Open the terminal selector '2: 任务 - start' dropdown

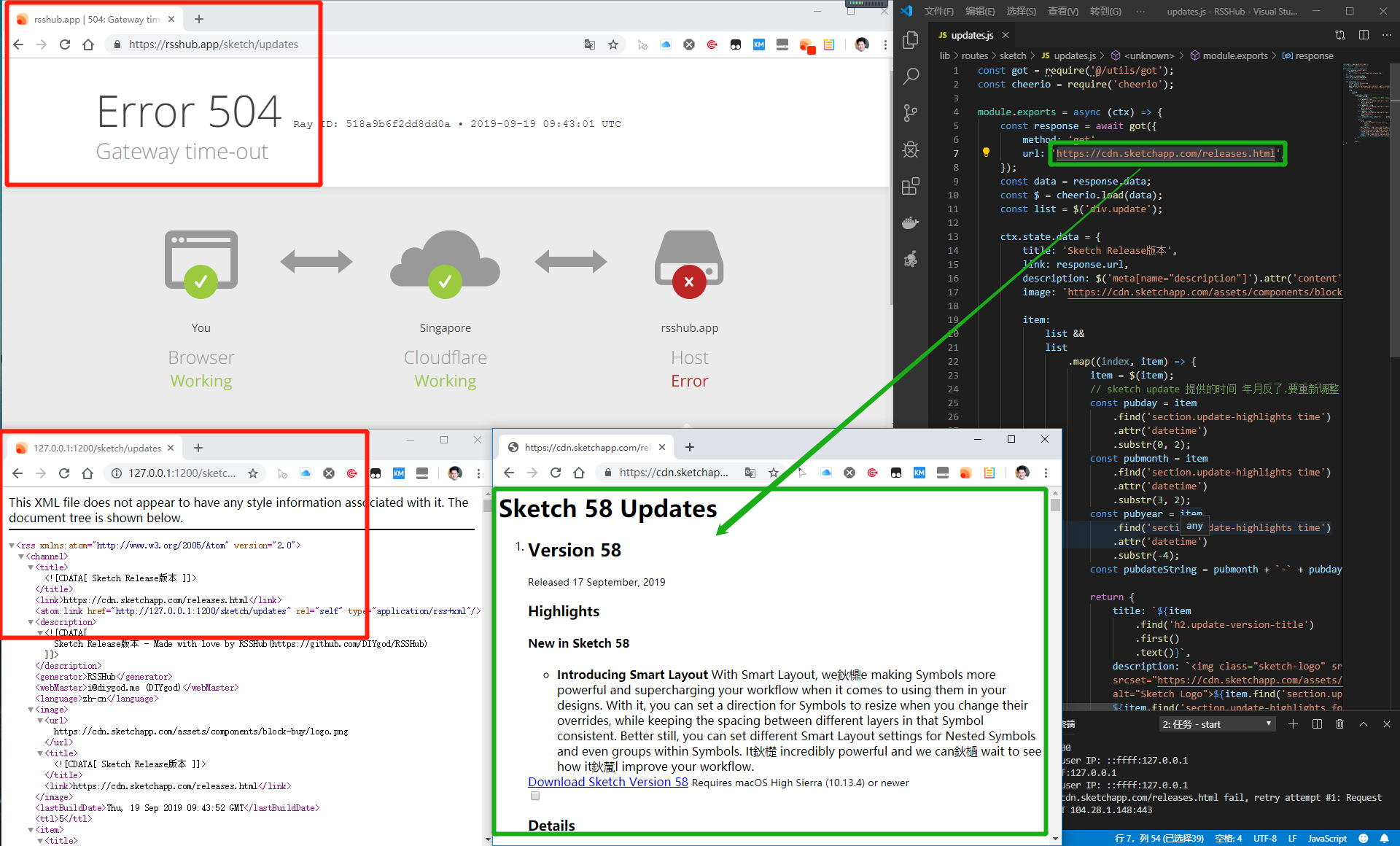coord(1217,724)
